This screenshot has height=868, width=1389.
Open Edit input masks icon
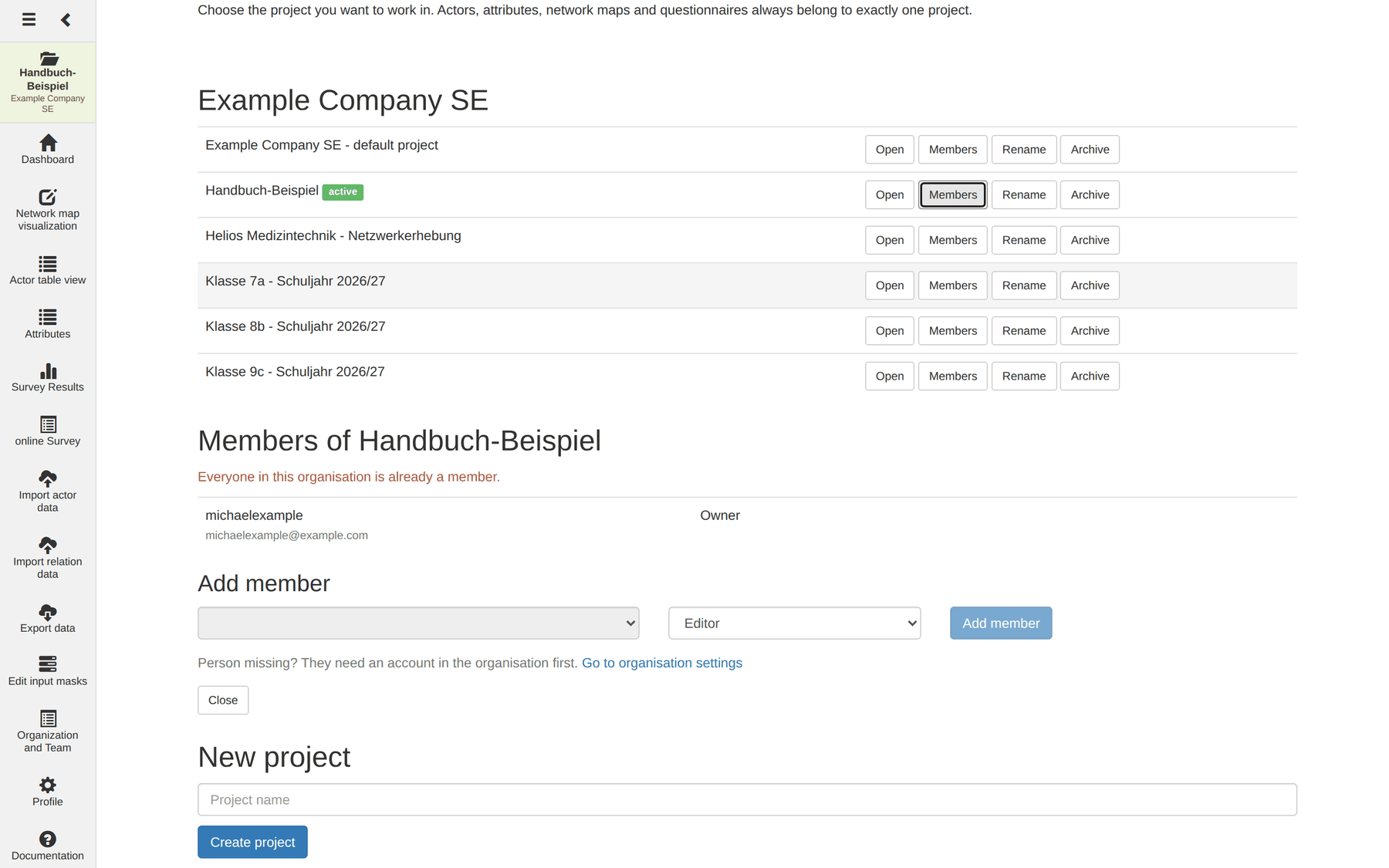[x=48, y=664]
